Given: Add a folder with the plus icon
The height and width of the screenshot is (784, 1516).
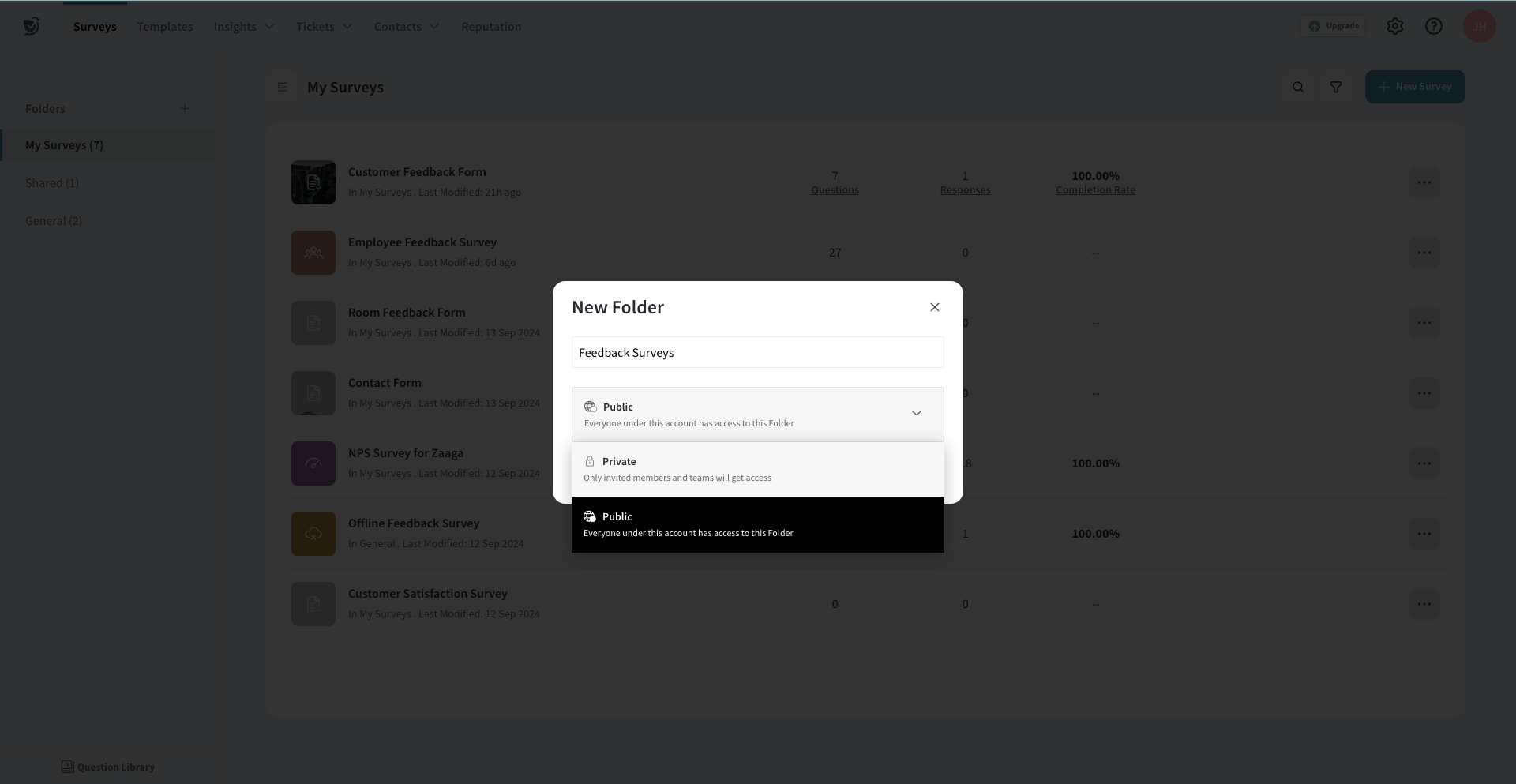Looking at the screenshot, I should pos(185,108).
